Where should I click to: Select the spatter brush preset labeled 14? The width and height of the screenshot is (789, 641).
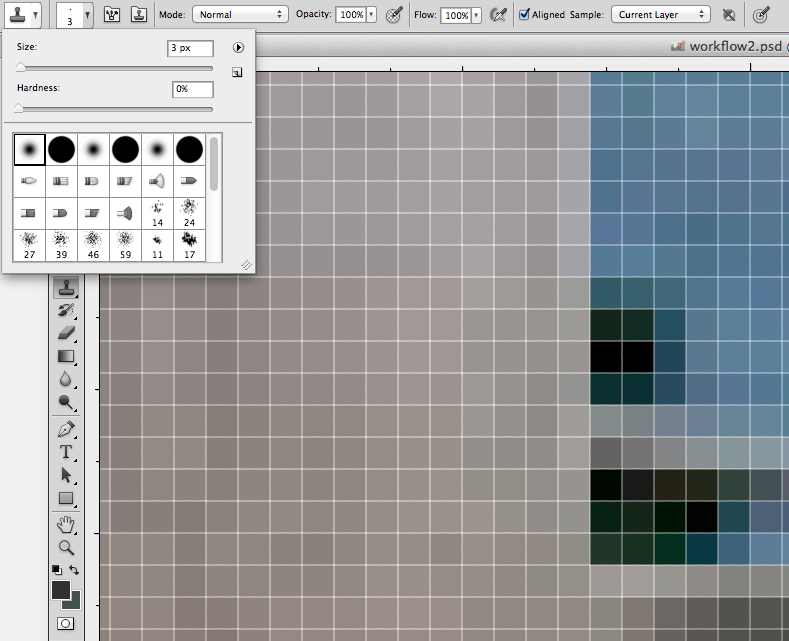pyautogui.click(x=157, y=213)
